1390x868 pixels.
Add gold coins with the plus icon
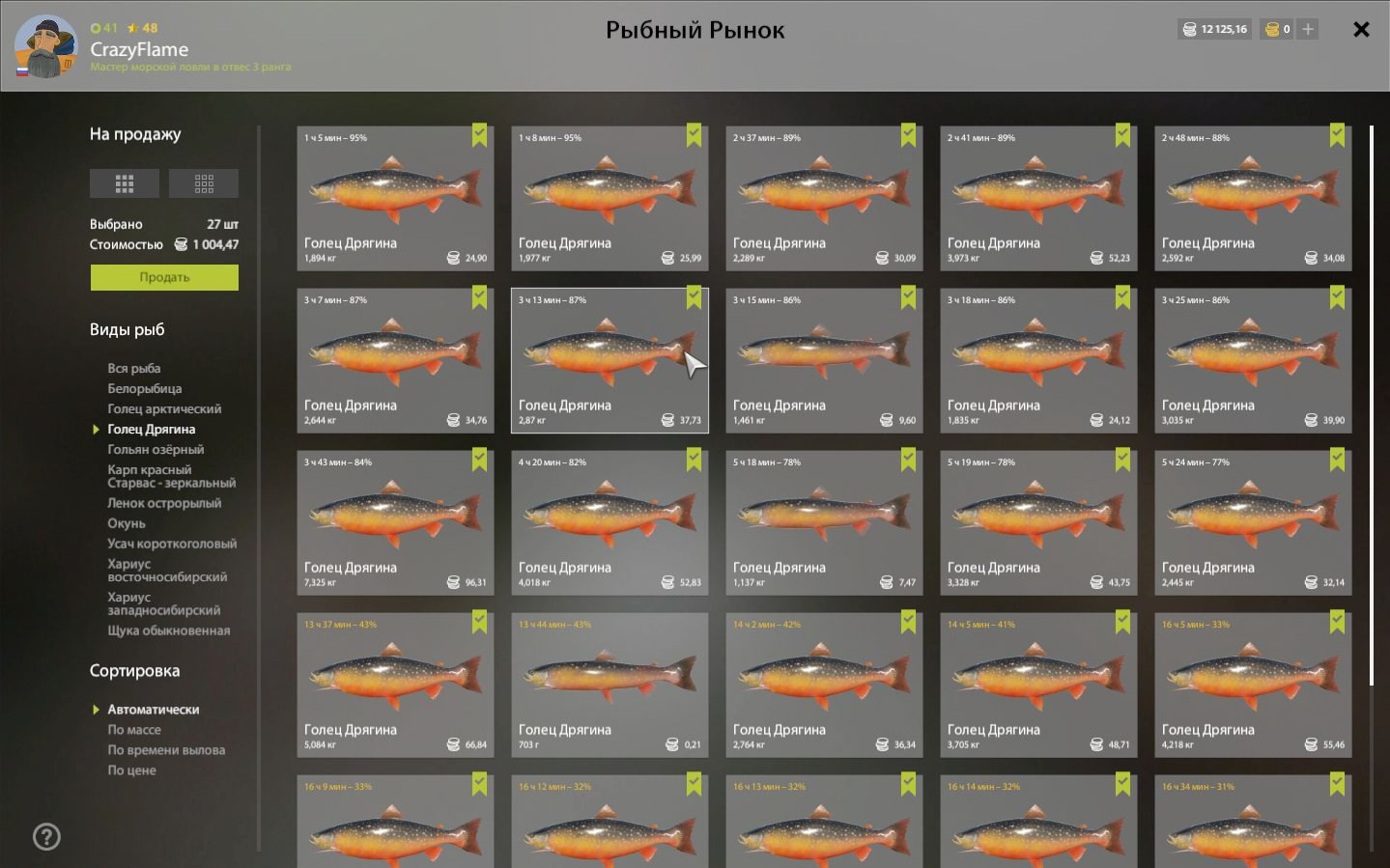(1308, 29)
